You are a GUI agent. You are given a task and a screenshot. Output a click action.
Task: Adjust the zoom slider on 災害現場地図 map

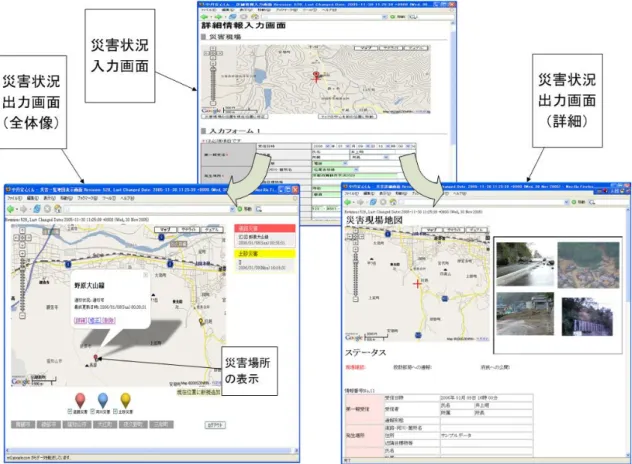(356, 274)
